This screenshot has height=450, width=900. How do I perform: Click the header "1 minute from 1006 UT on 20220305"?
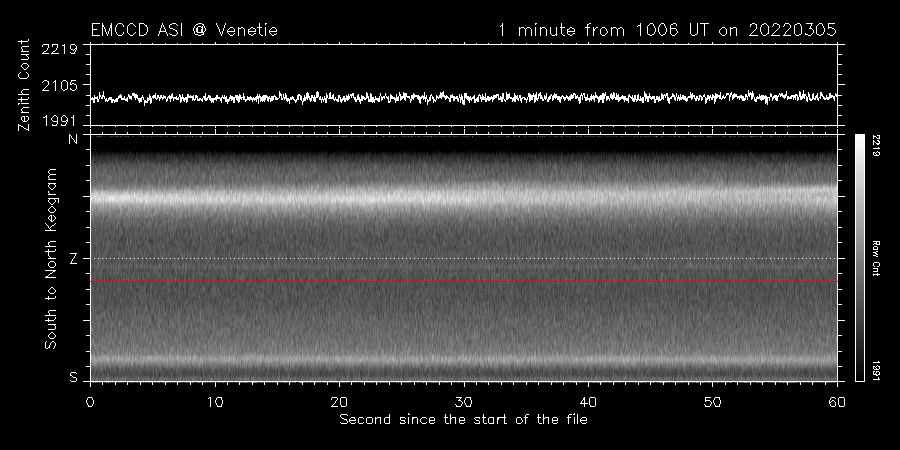(x=668, y=30)
